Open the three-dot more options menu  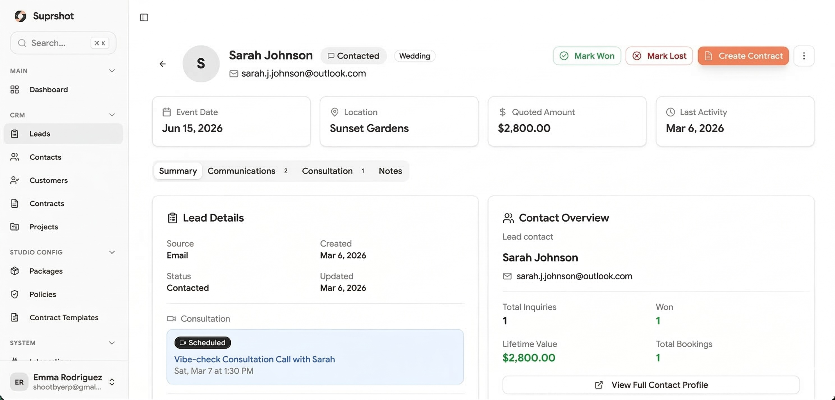[x=805, y=56]
